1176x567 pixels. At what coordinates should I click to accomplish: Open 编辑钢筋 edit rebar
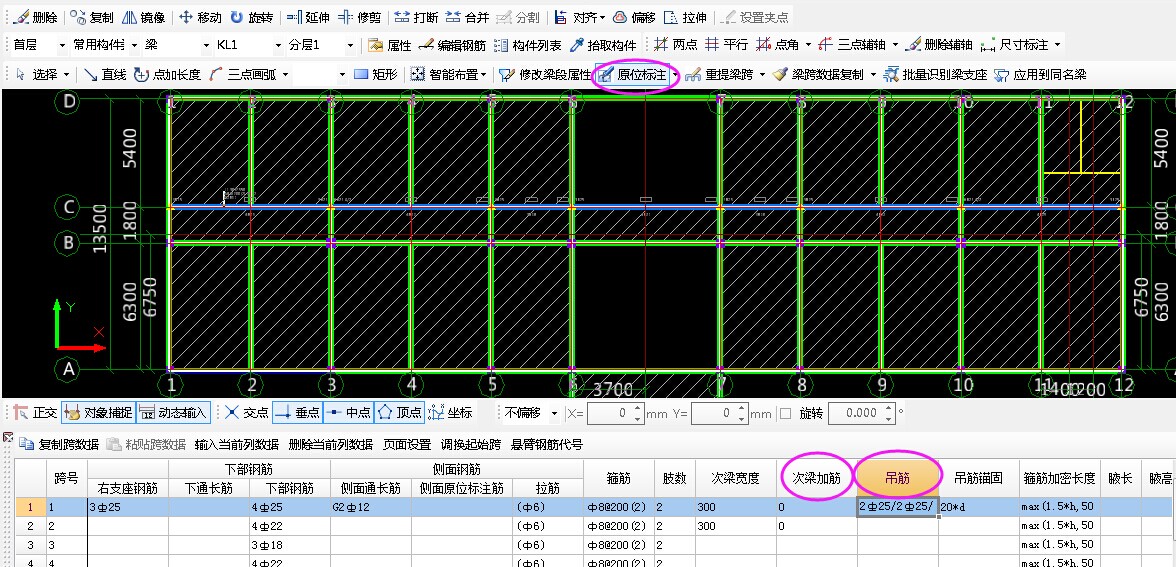[x=452, y=45]
